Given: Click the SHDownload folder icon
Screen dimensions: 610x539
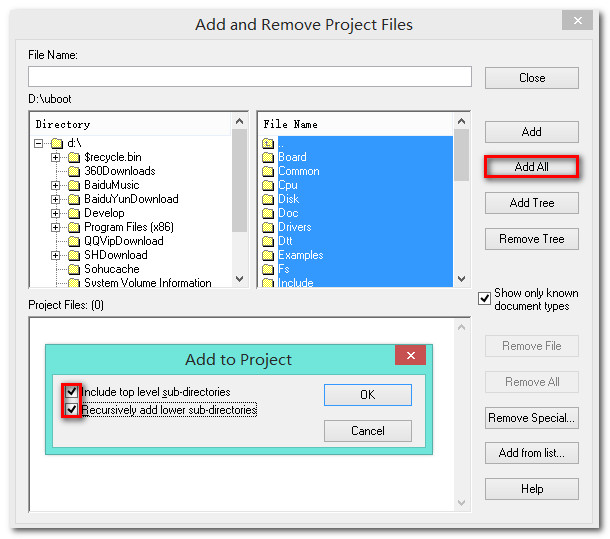Looking at the screenshot, I should [x=74, y=255].
